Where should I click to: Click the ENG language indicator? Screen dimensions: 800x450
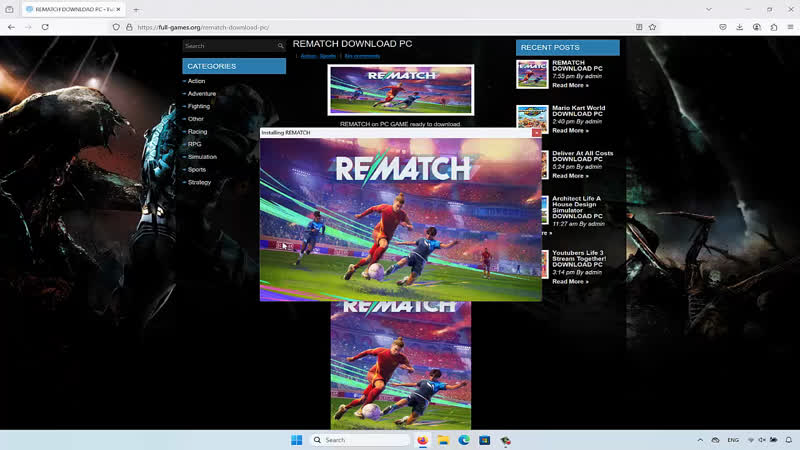pos(733,440)
